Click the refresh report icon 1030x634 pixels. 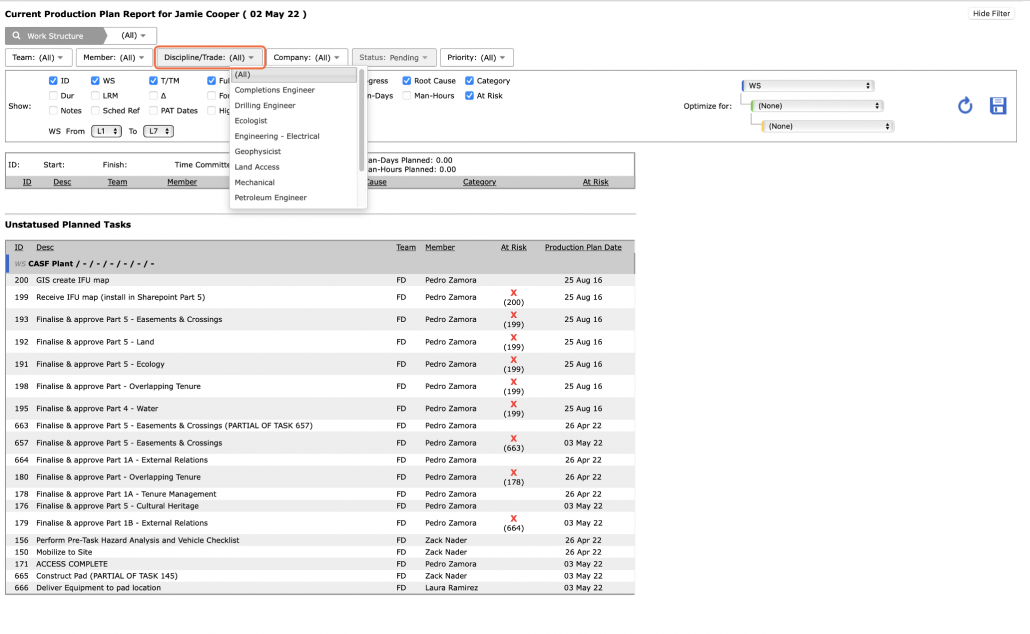(964, 106)
